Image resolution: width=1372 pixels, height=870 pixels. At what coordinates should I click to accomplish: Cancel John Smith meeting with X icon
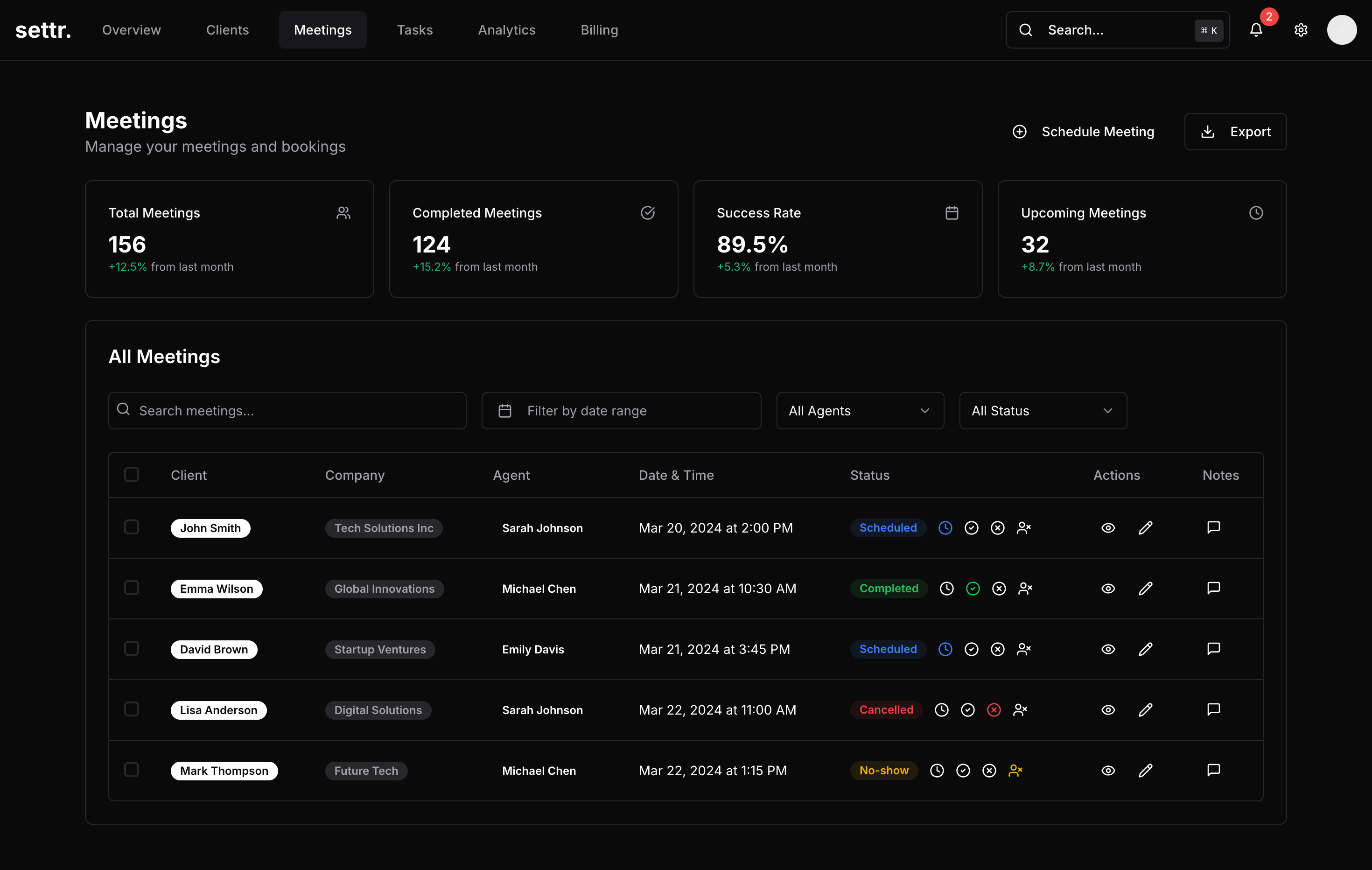(998, 528)
